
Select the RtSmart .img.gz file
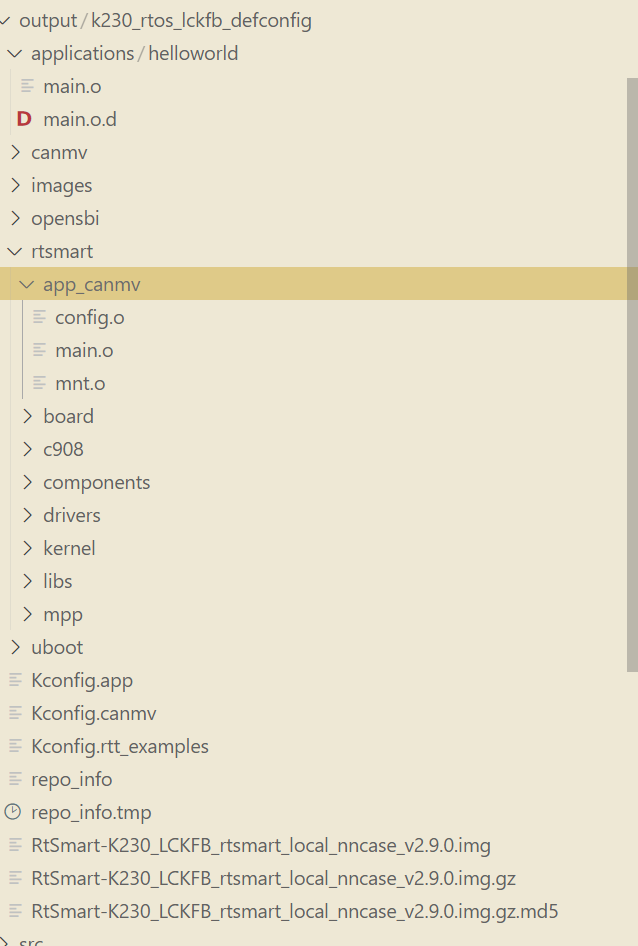click(273, 879)
